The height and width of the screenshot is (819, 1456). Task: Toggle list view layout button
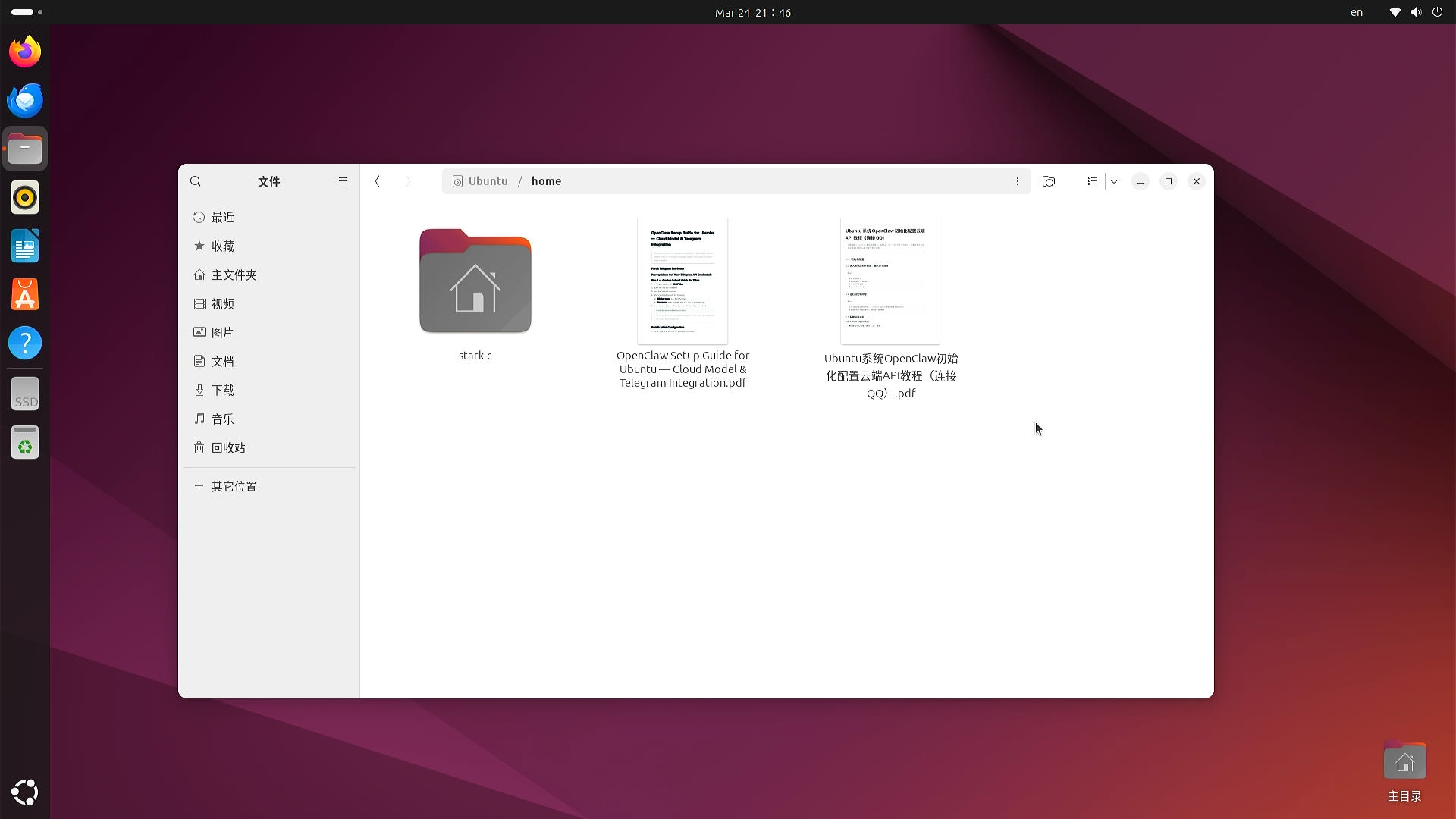click(x=1092, y=181)
